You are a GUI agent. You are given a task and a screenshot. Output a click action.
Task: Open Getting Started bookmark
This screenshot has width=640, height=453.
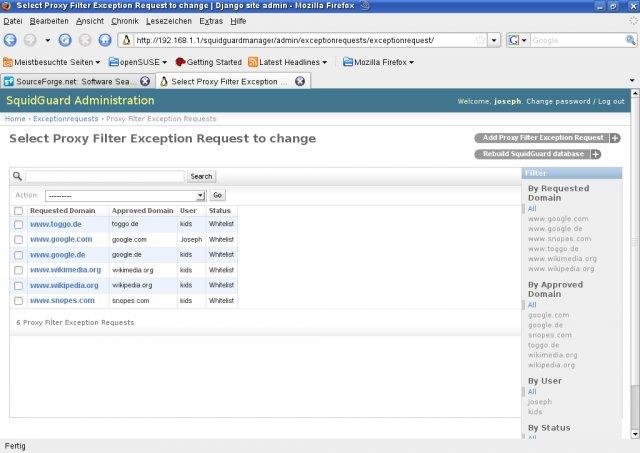coord(209,62)
